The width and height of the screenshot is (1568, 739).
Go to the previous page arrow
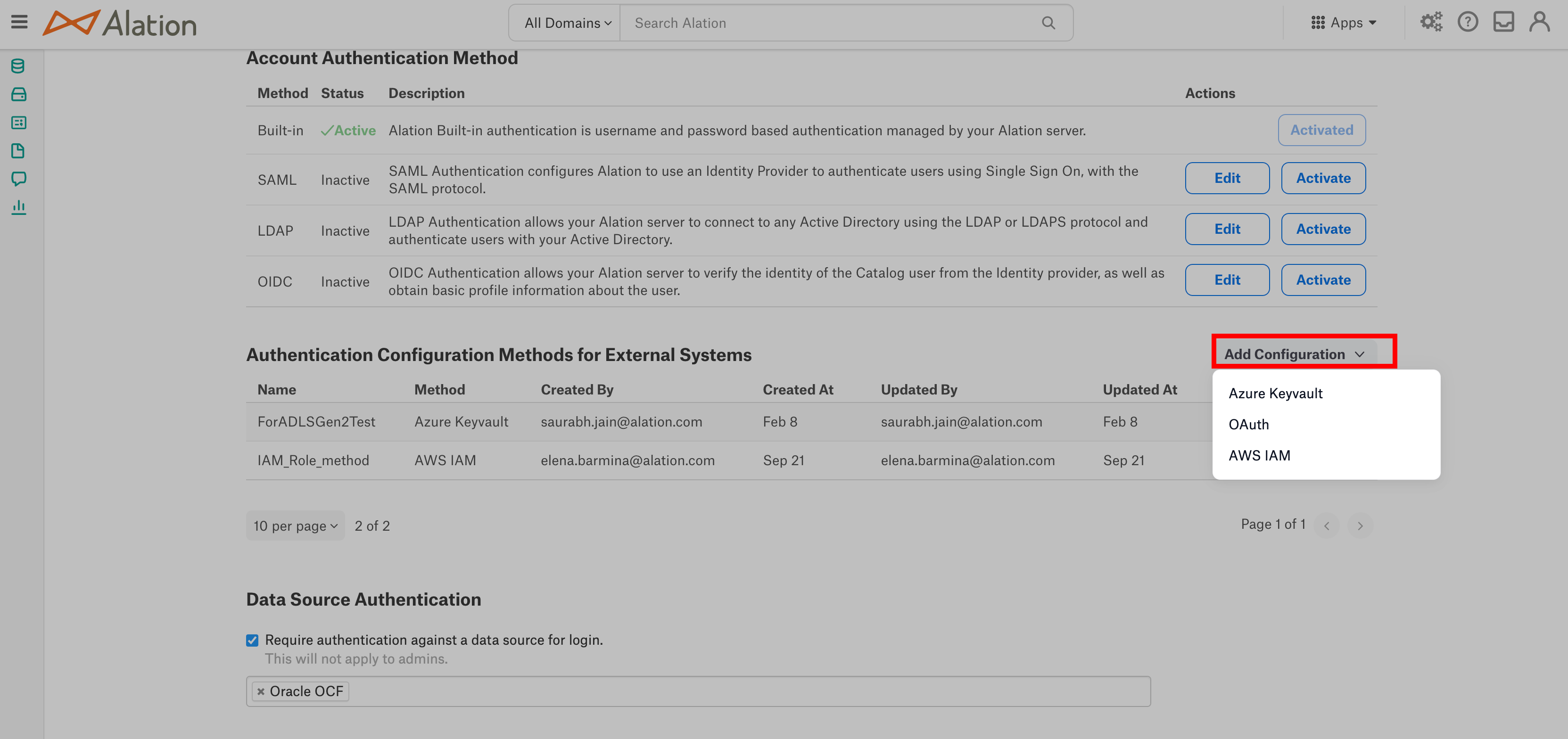coord(1327,526)
